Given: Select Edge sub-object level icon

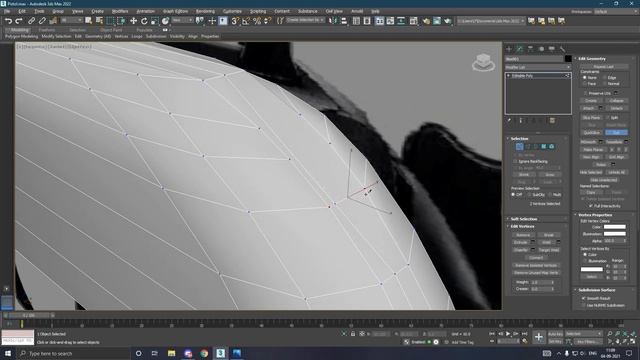Looking at the screenshot, I should tap(527, 147).
